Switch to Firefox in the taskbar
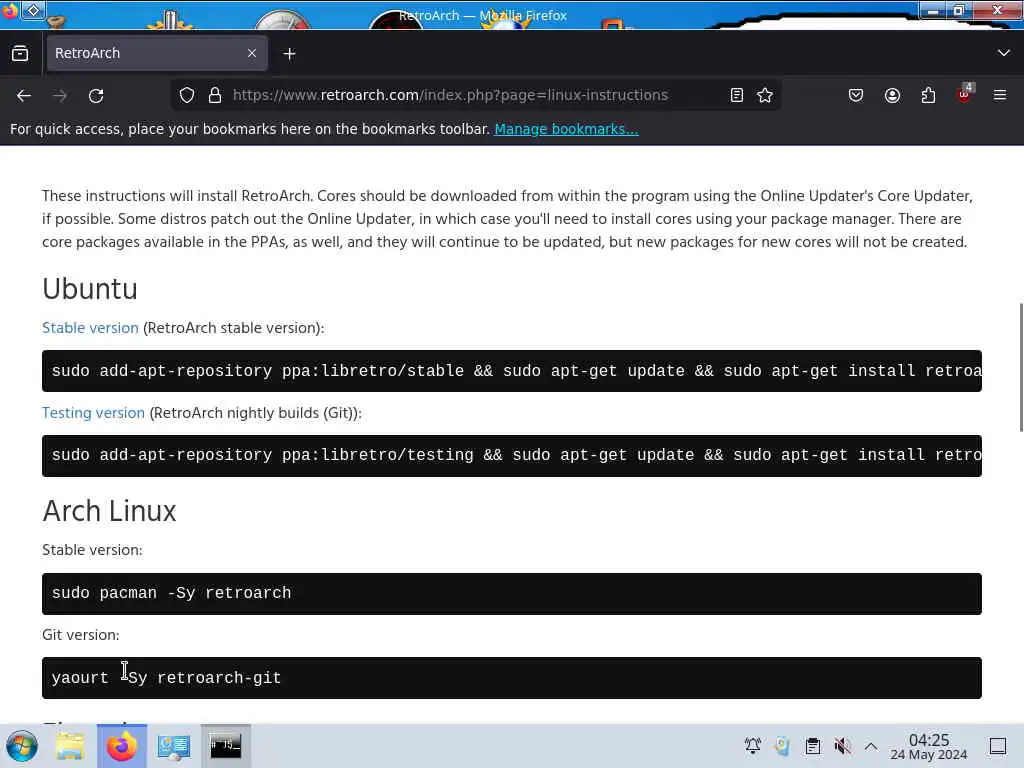1024x768 pixels. point(122,746)
